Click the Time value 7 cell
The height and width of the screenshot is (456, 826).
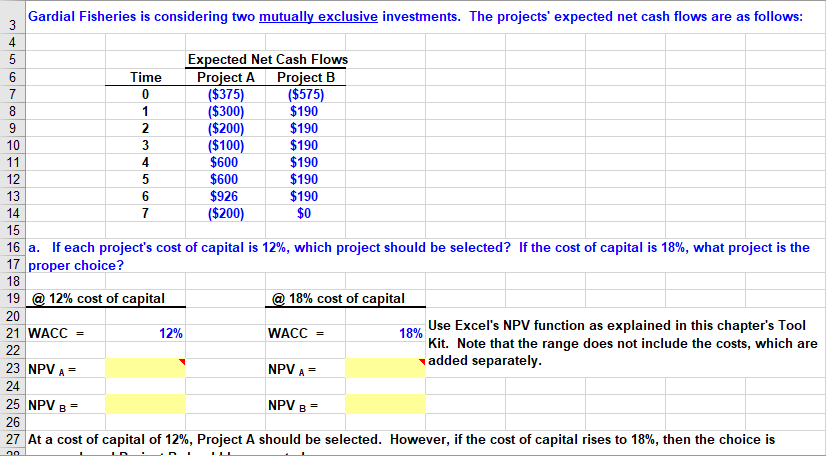(x=145, y=213)
